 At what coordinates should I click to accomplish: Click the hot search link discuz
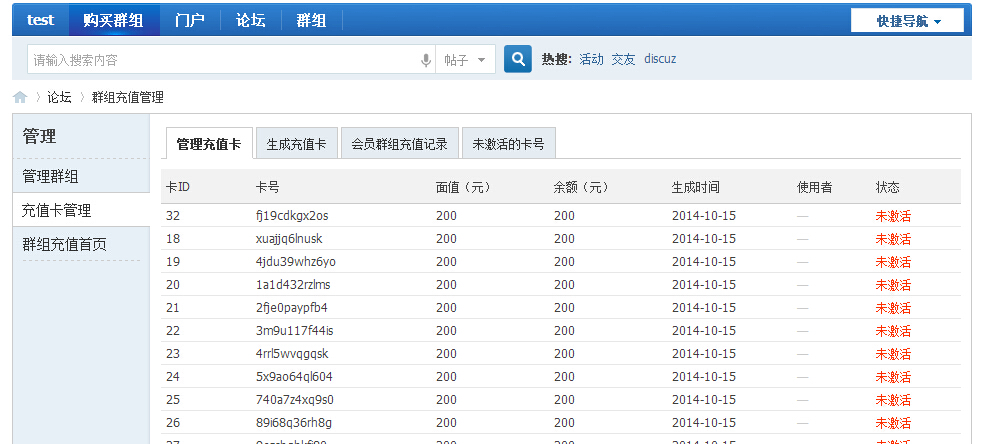coord(660,59)
